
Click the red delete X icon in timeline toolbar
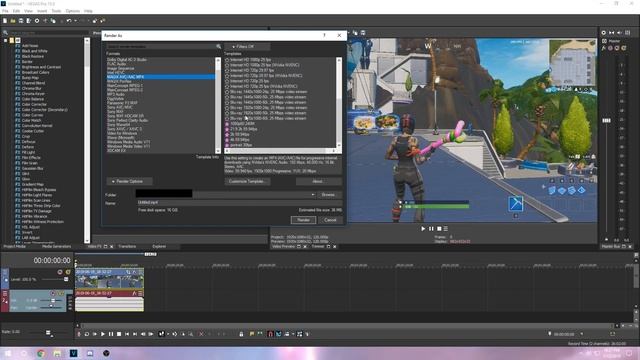point(201,334)
